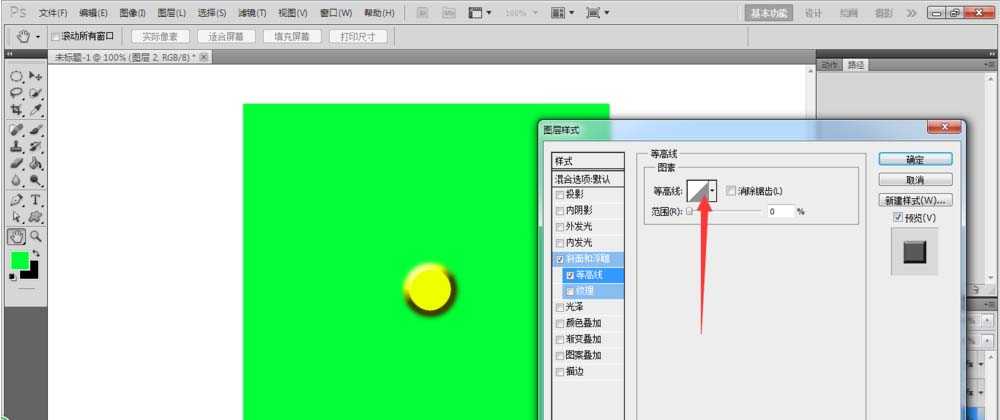Viewport: 1000px width, 420px height.
Task: Enable the 消除锯齿 anti-alias checkbox
Action: point(731,191)
